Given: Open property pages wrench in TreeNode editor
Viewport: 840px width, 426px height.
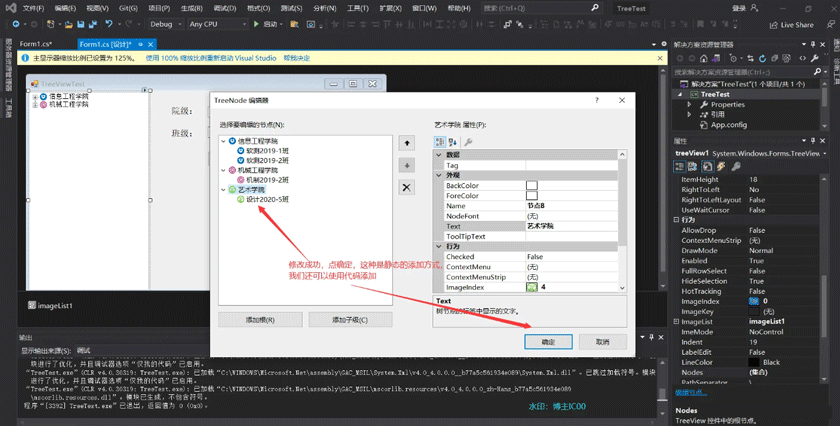Looking at the screenshot, I should (468, 142).
